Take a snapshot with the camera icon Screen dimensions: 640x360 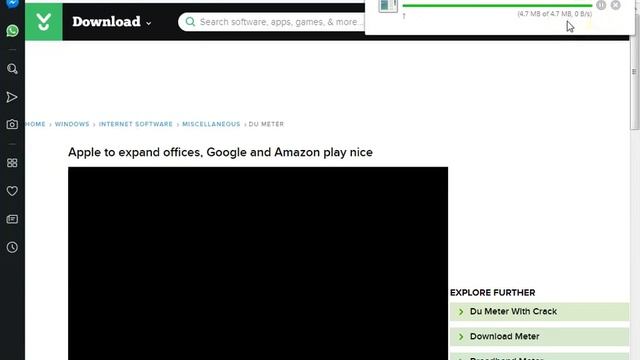click(12, 124)
